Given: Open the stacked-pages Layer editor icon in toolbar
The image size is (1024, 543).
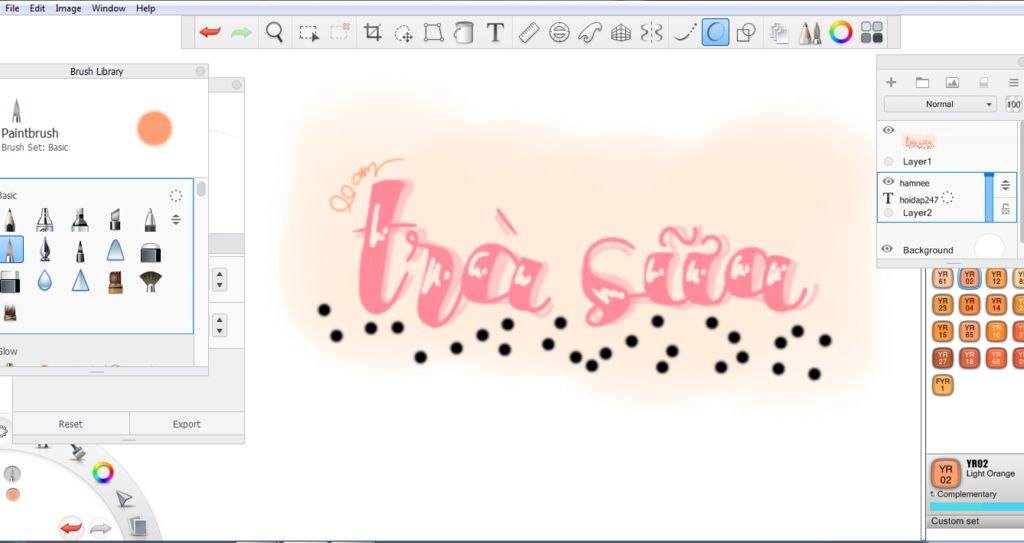Looking at the screenshot, I should (779, 33).
